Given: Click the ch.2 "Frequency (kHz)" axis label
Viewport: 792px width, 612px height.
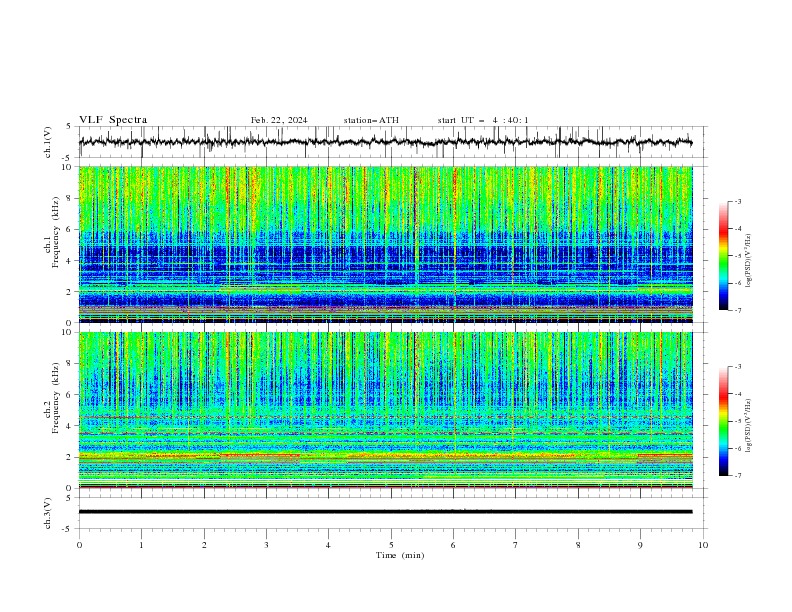Looking at the screenshot, I should [56, 398].
